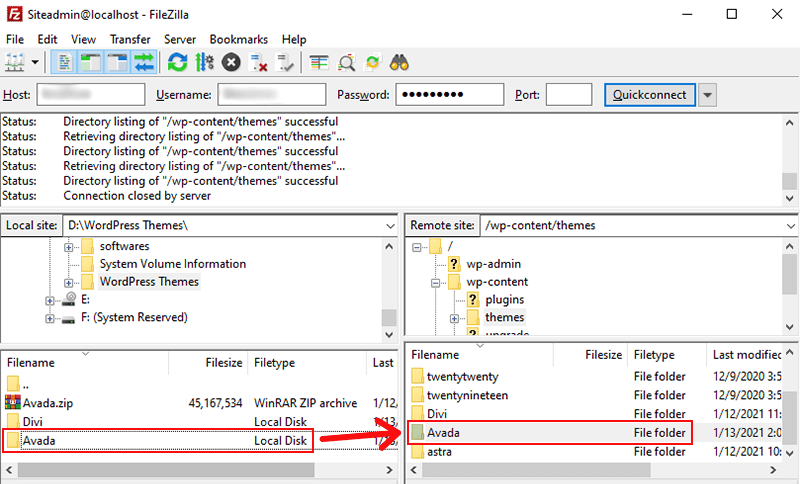Image resolution: width=800 pixels, height=484 pixels.
Task: Toggle directory comparison
Action: coord(346,63)
